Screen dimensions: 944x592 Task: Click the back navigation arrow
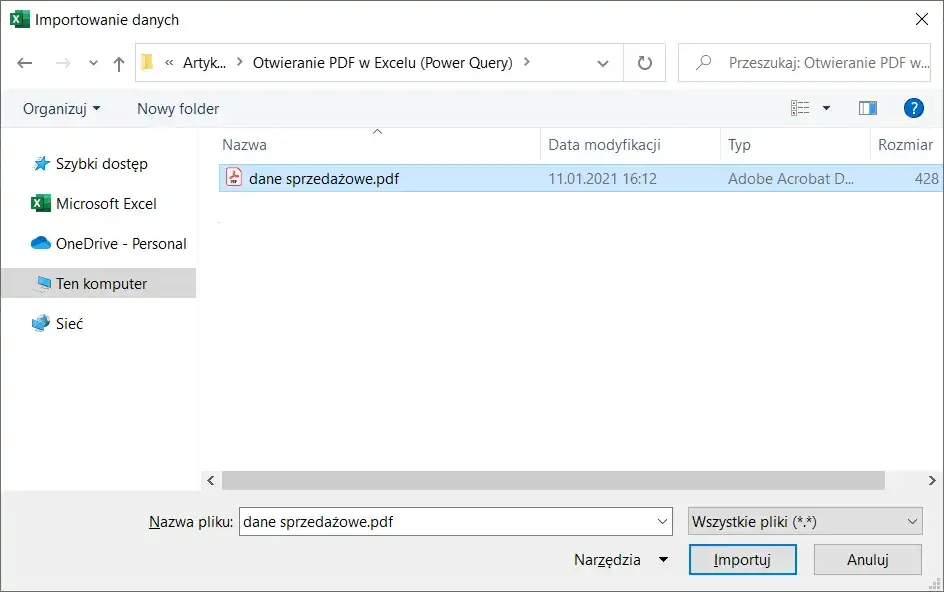pyautogui.click(x=24, y=62)
